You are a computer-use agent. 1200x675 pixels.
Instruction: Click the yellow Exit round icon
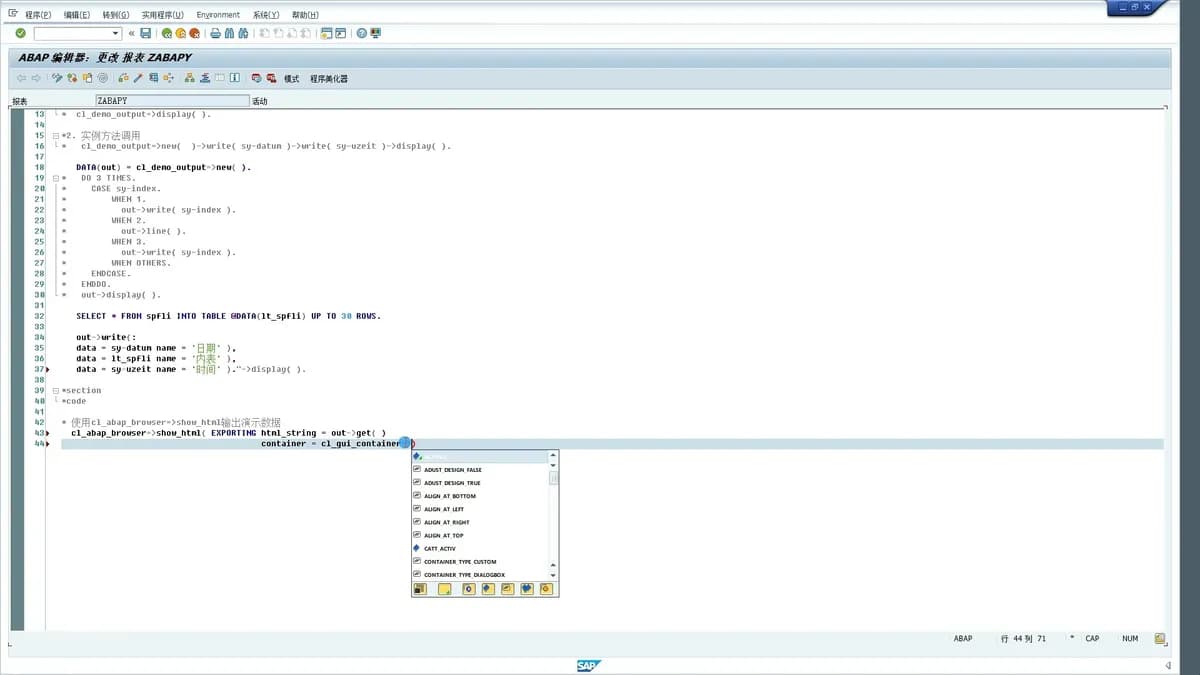coord(181,33)
